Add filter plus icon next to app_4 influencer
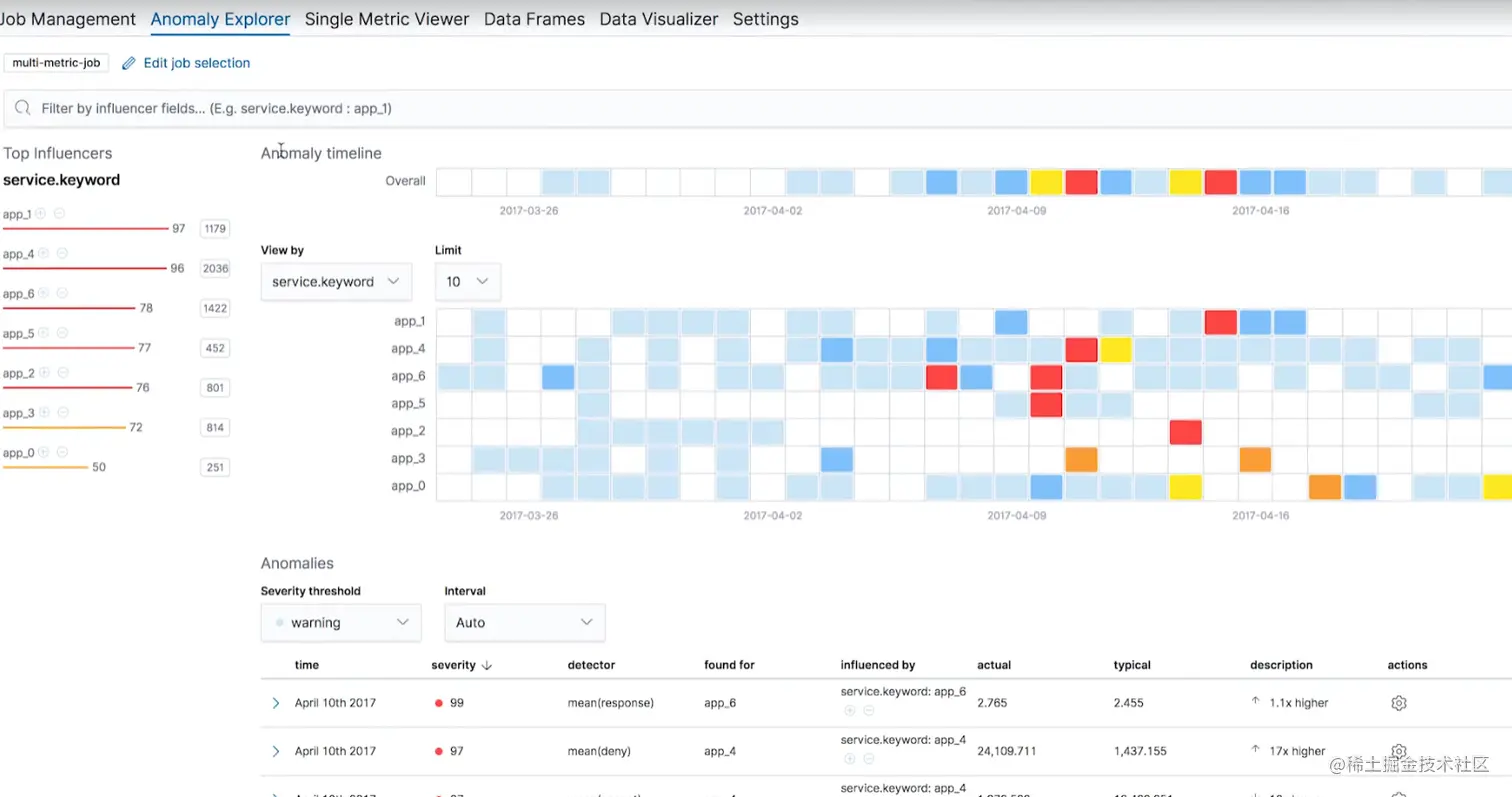The height and width of the screenshot is (797, 1512). click(44, 254)
